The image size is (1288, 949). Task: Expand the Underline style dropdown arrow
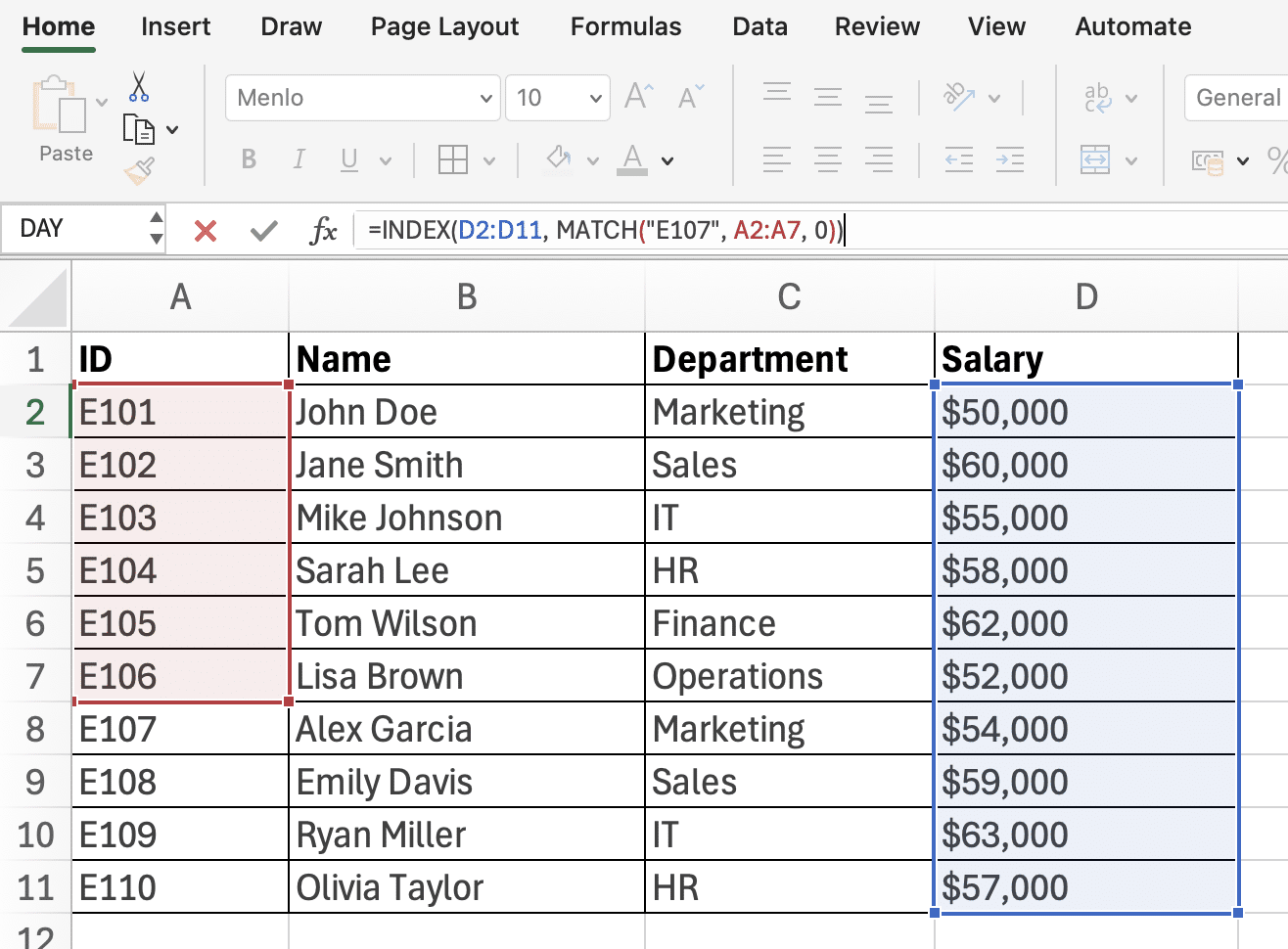click(386, 160)
